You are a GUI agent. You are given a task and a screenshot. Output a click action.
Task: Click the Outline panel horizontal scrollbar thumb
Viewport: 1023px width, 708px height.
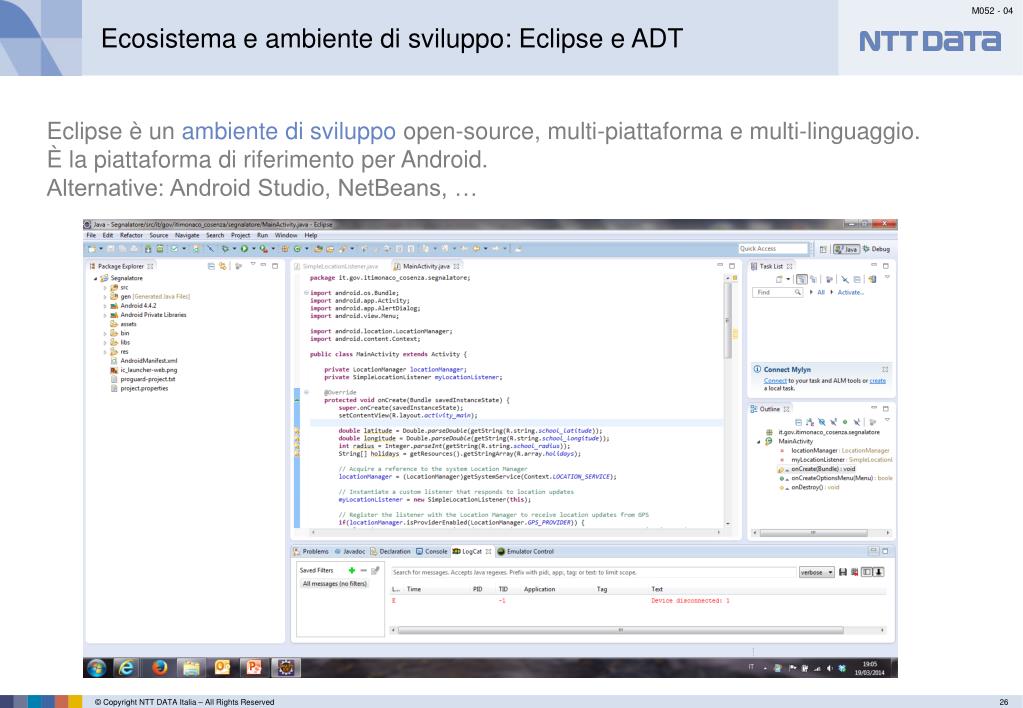point(812,532)
